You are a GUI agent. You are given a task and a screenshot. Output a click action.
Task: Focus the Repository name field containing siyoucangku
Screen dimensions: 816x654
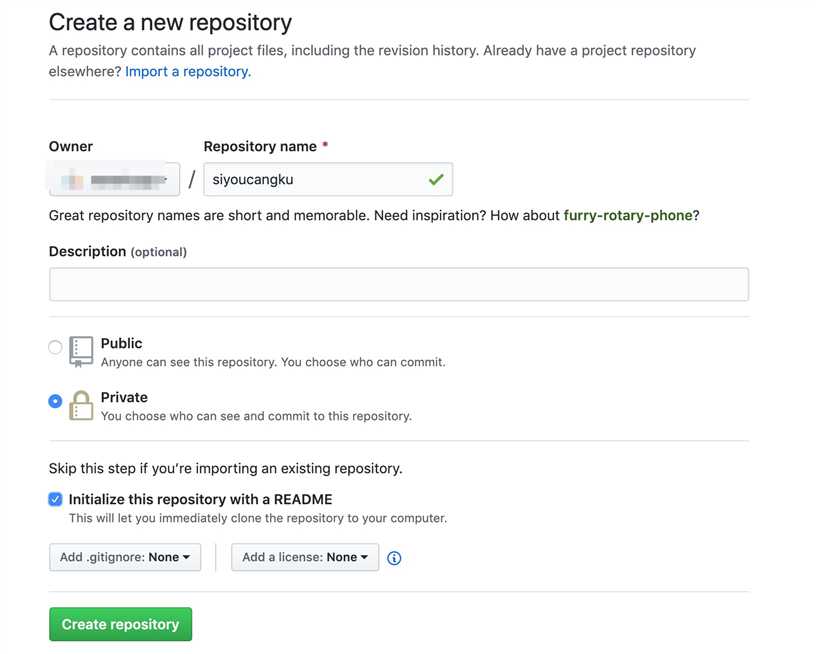pos(328,179)
